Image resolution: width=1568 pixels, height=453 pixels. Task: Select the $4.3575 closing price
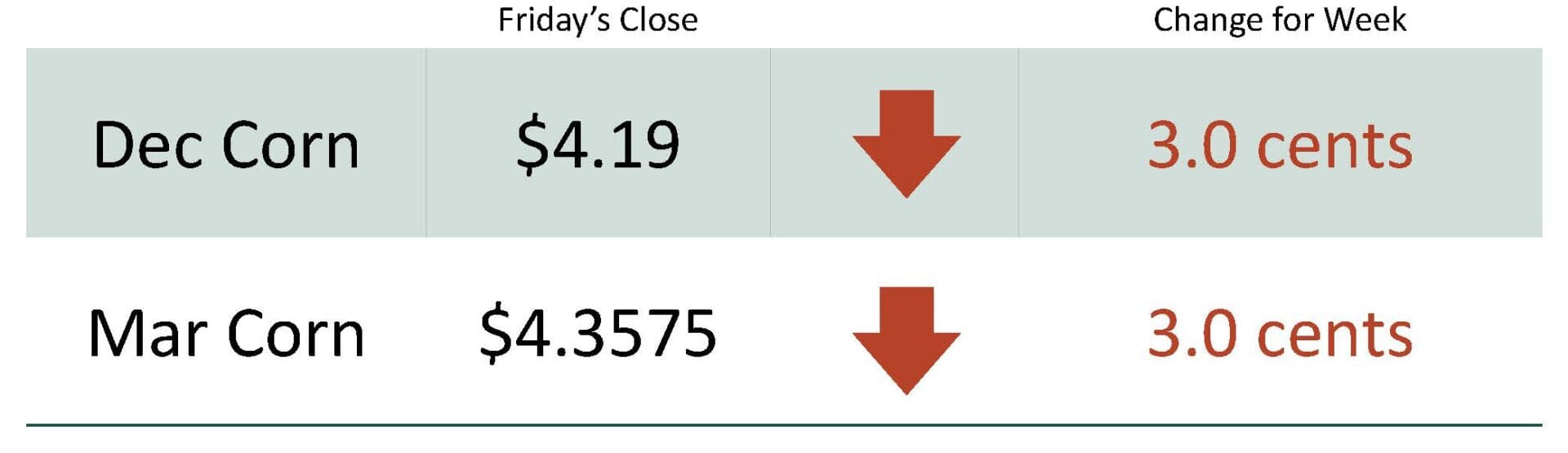coord(598,333)
